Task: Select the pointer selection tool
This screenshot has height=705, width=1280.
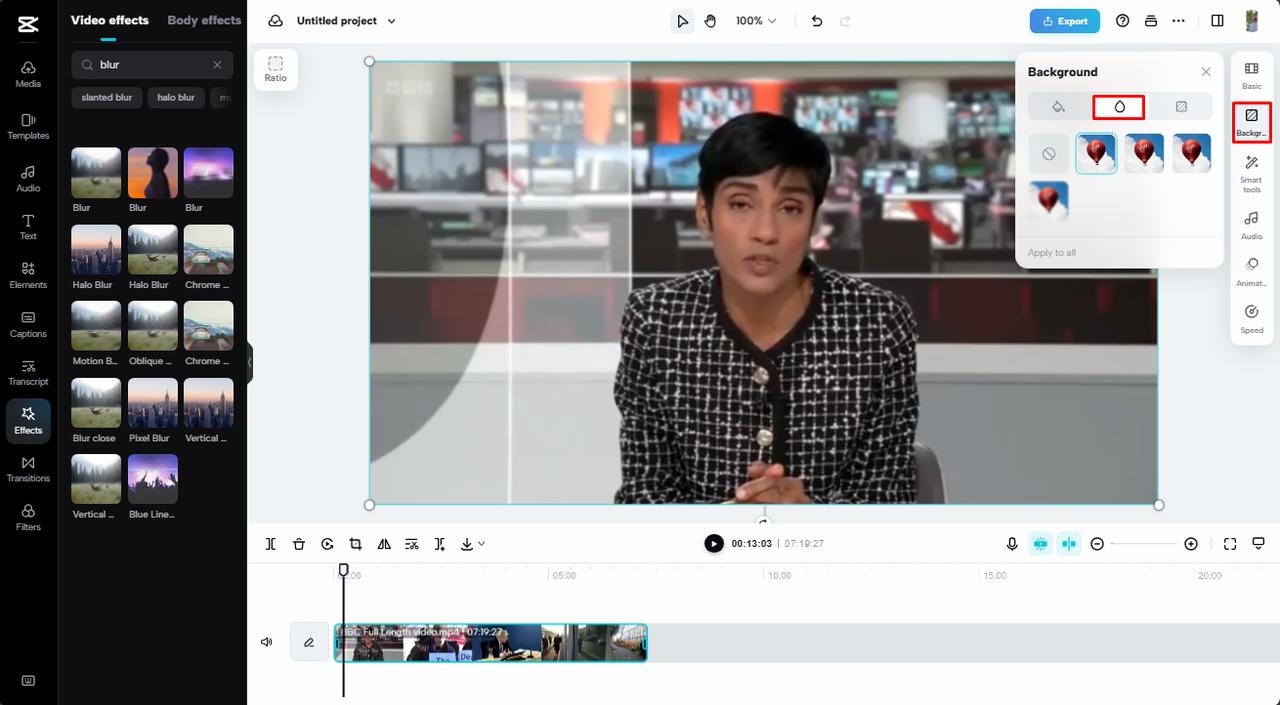Action: point(682,21)
